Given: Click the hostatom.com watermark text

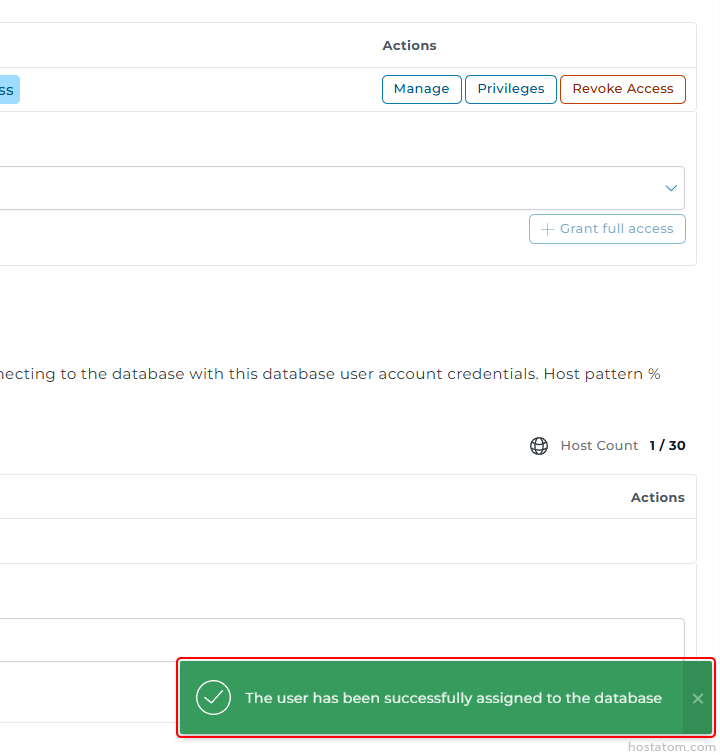Looking at the screenshot, I should click(671, 747).
